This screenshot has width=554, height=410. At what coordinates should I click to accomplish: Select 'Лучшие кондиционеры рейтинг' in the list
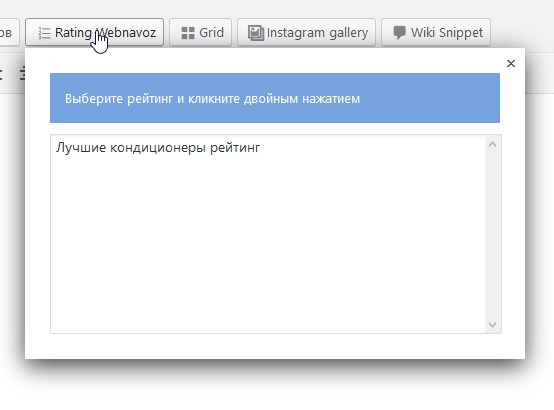pos(158,147)
